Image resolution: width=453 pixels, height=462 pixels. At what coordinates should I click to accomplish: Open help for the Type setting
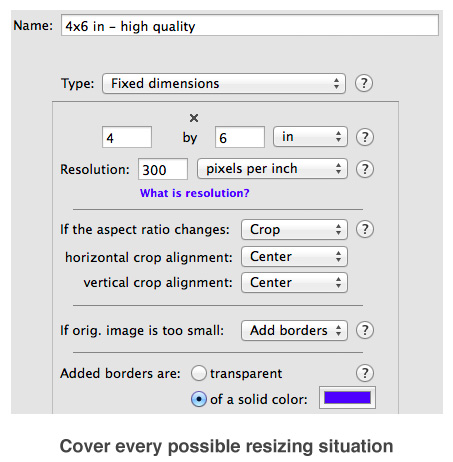pos(363,83)
